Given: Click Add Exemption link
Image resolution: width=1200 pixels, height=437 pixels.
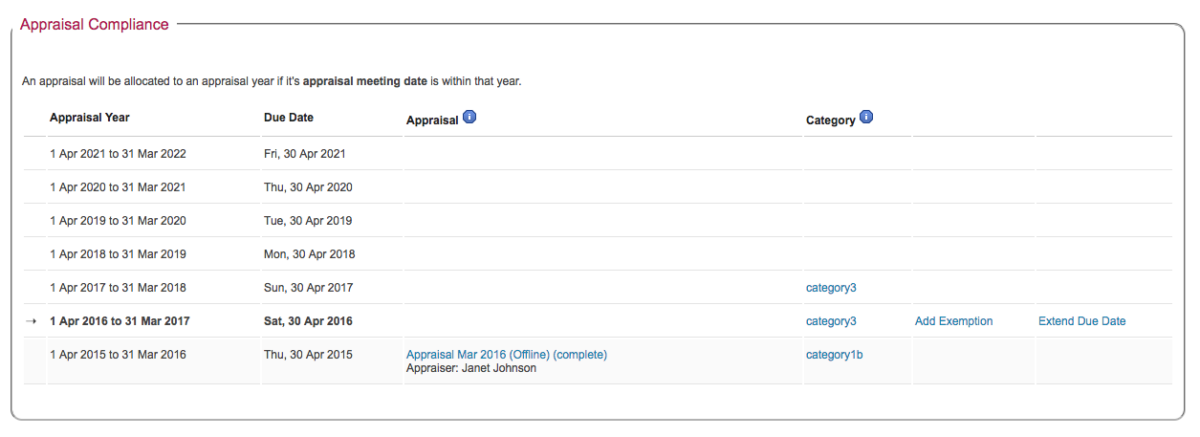Looking at the screenshot, I should pos(953,321).
